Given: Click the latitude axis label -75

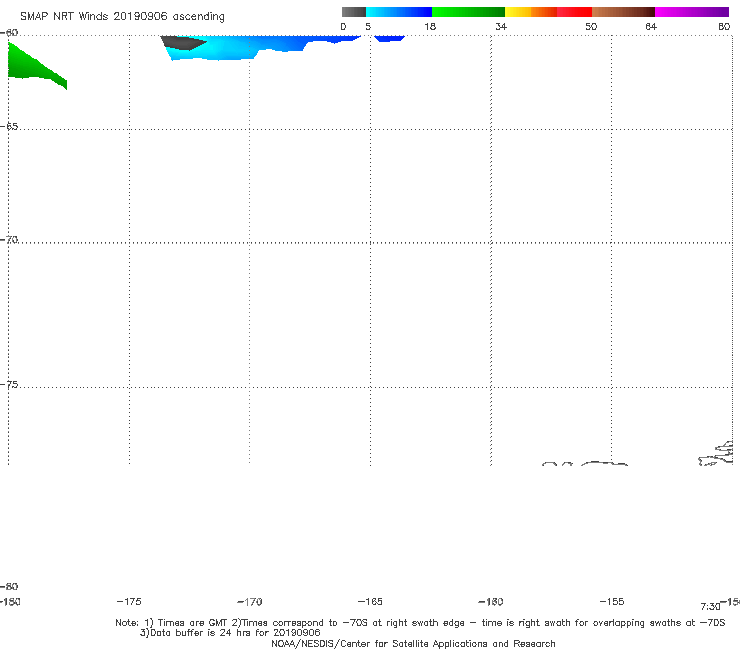Looking at the screenshot, I should click(x=9, y=385).
